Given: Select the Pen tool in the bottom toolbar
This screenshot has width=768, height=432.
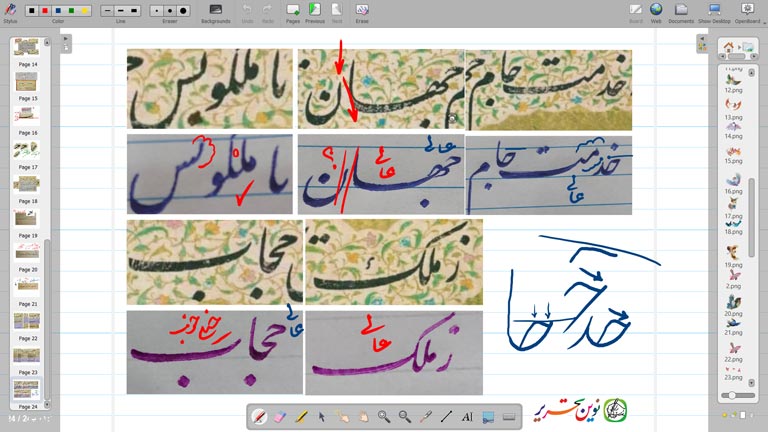Looking at the screenshot, I should coord(260,416).
